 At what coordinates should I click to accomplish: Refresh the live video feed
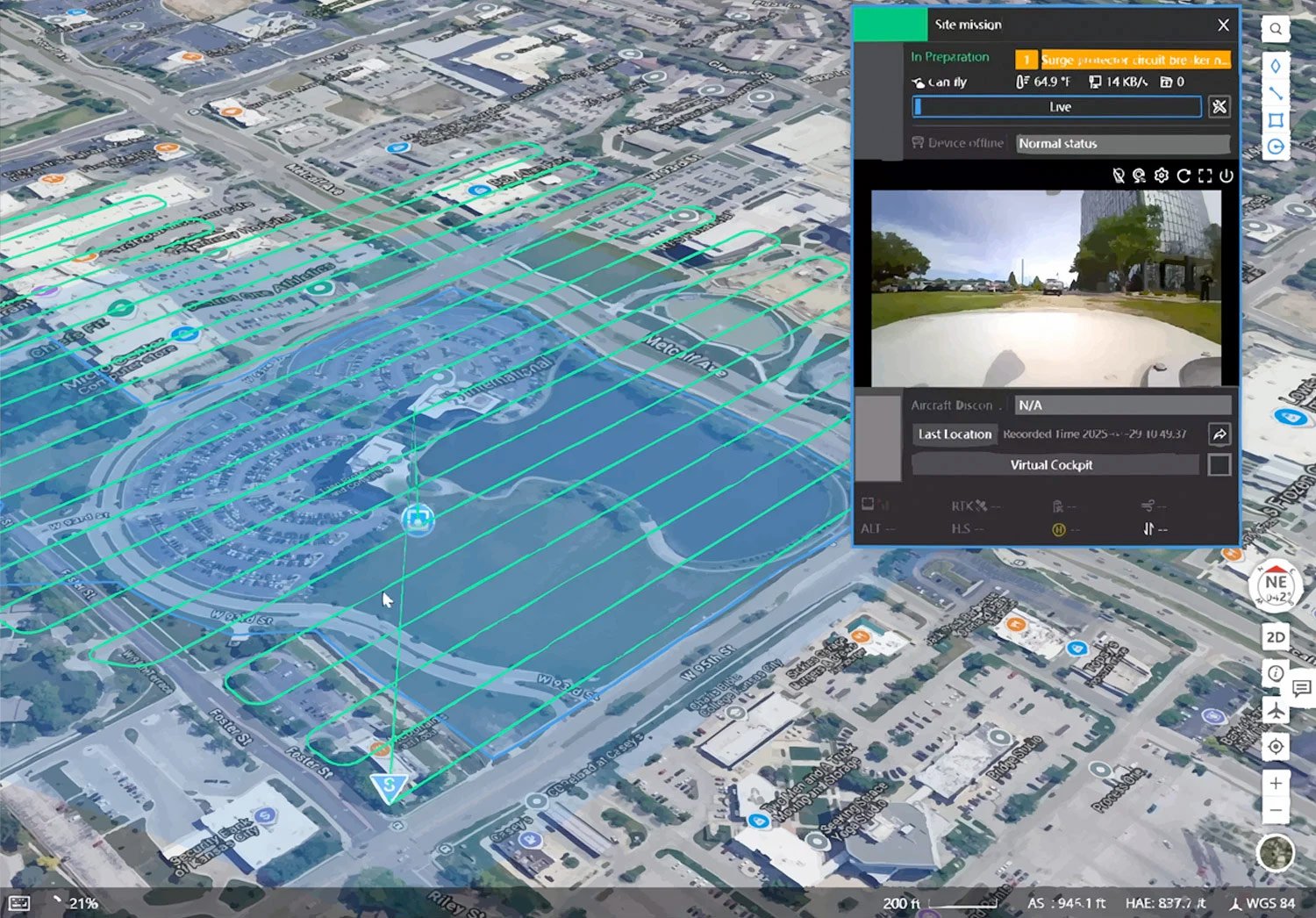1184,176
